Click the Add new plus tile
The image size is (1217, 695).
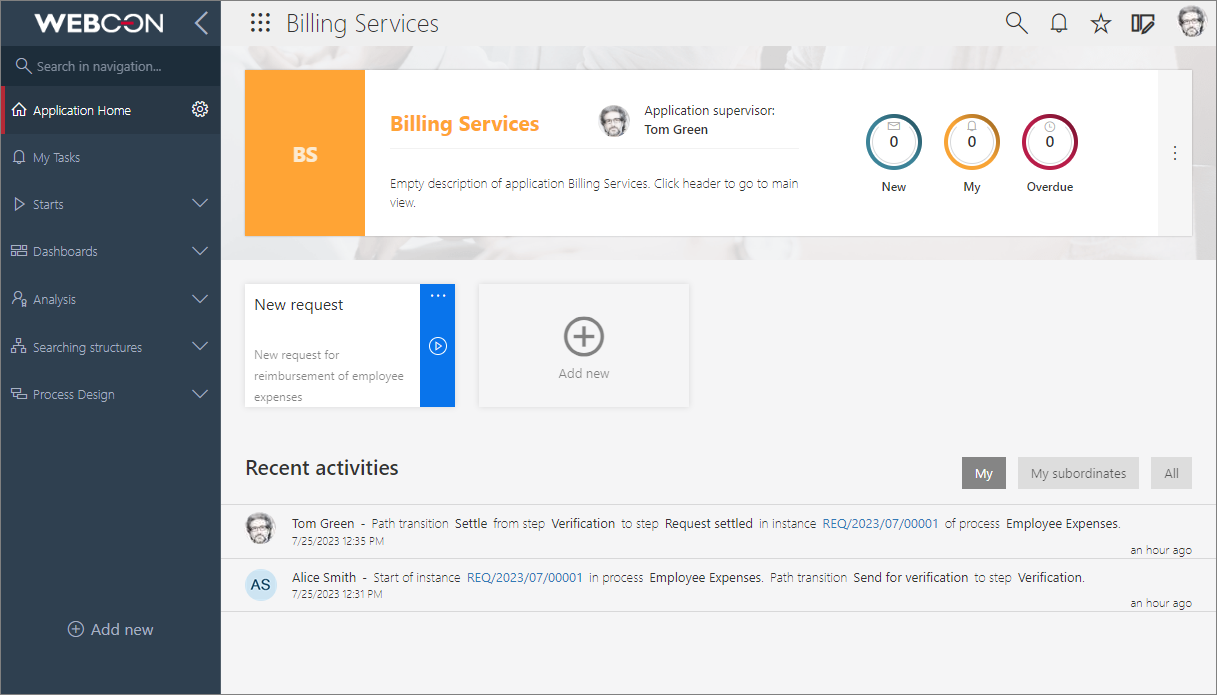(584, 346)
